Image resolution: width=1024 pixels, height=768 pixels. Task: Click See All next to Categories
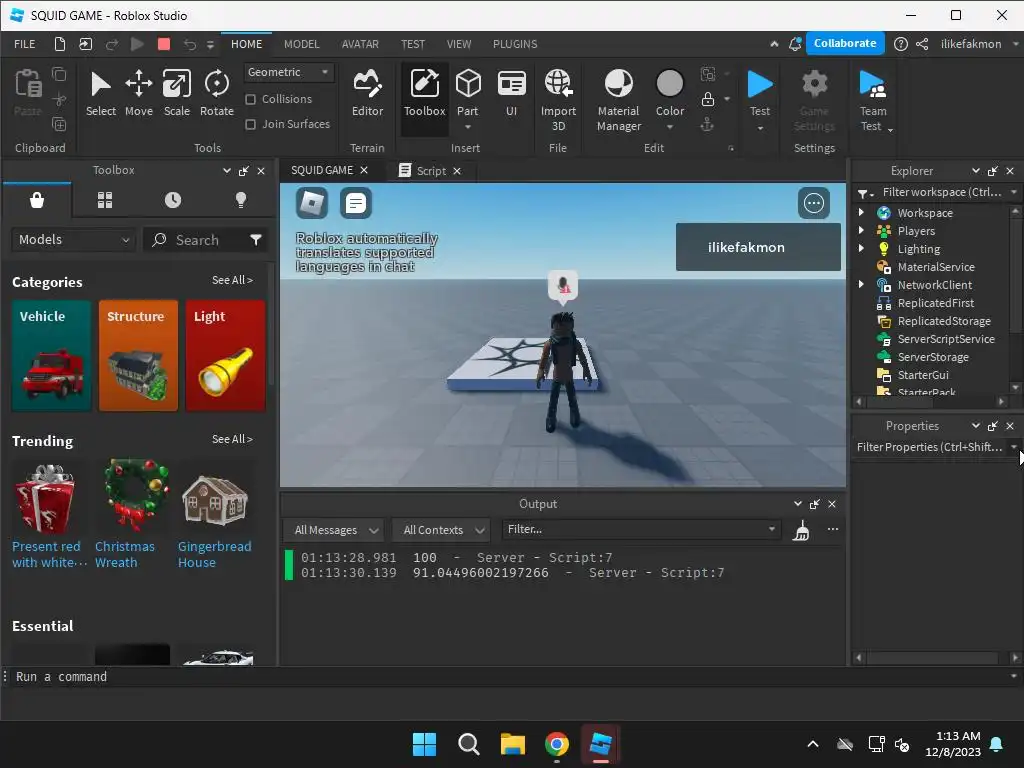232,280
